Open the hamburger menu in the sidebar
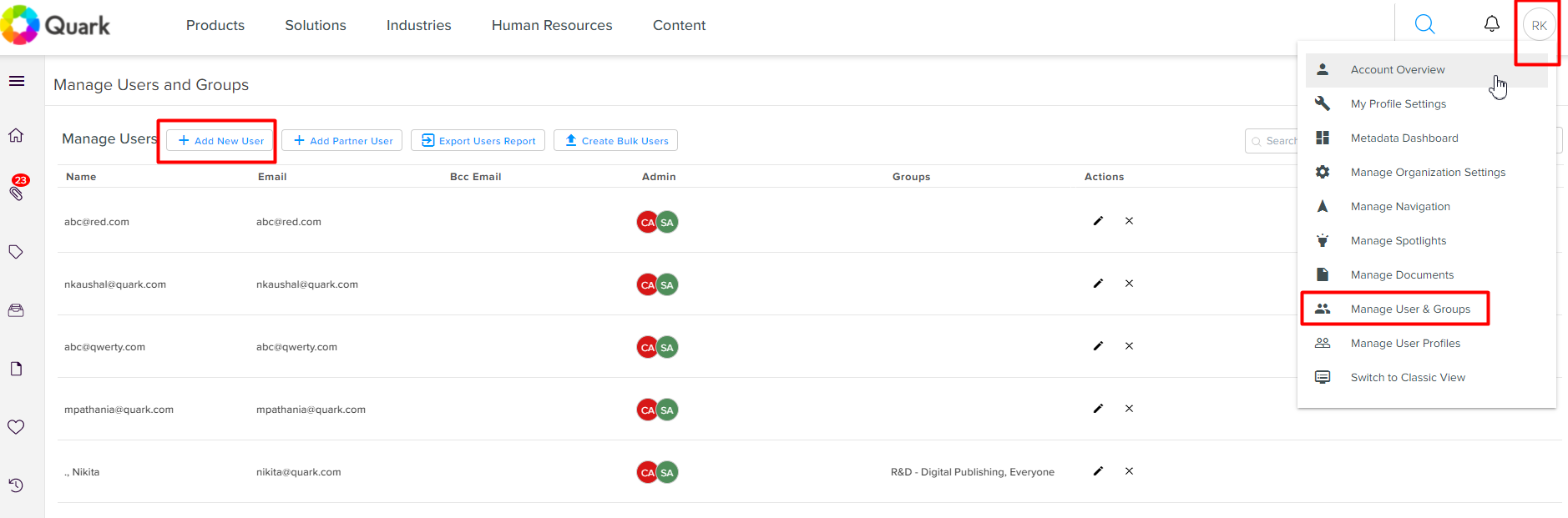The height and width of the screenshot is (518, 1568). tap(16, 81)
